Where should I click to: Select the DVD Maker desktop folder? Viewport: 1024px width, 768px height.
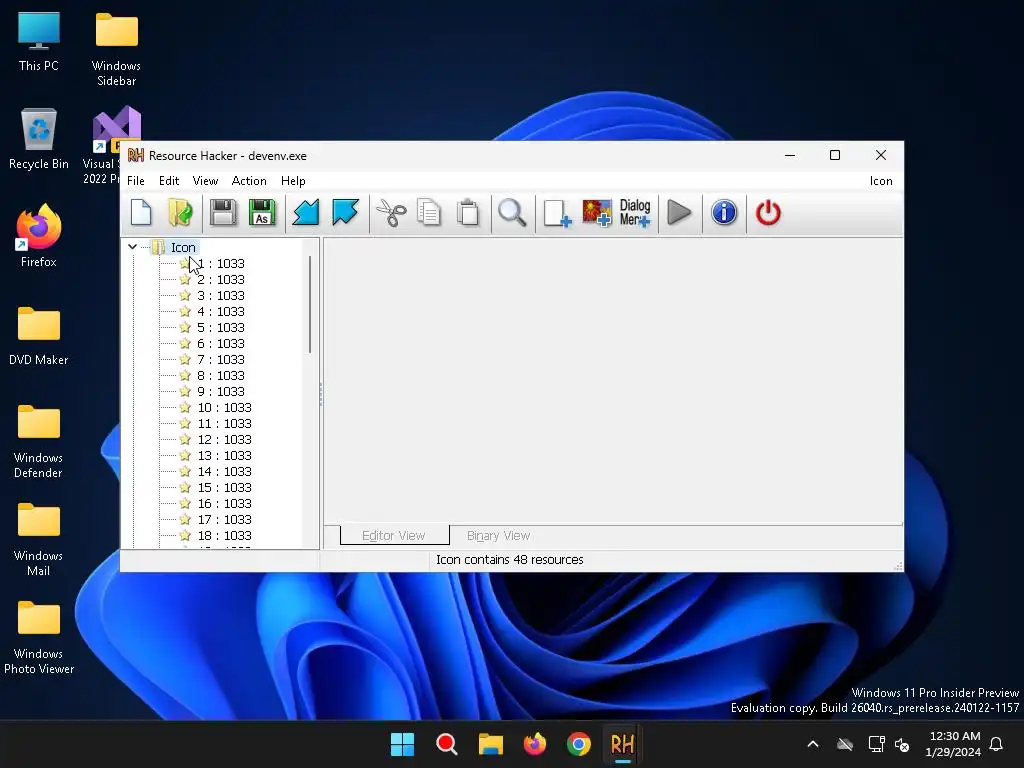coord(39,336)
